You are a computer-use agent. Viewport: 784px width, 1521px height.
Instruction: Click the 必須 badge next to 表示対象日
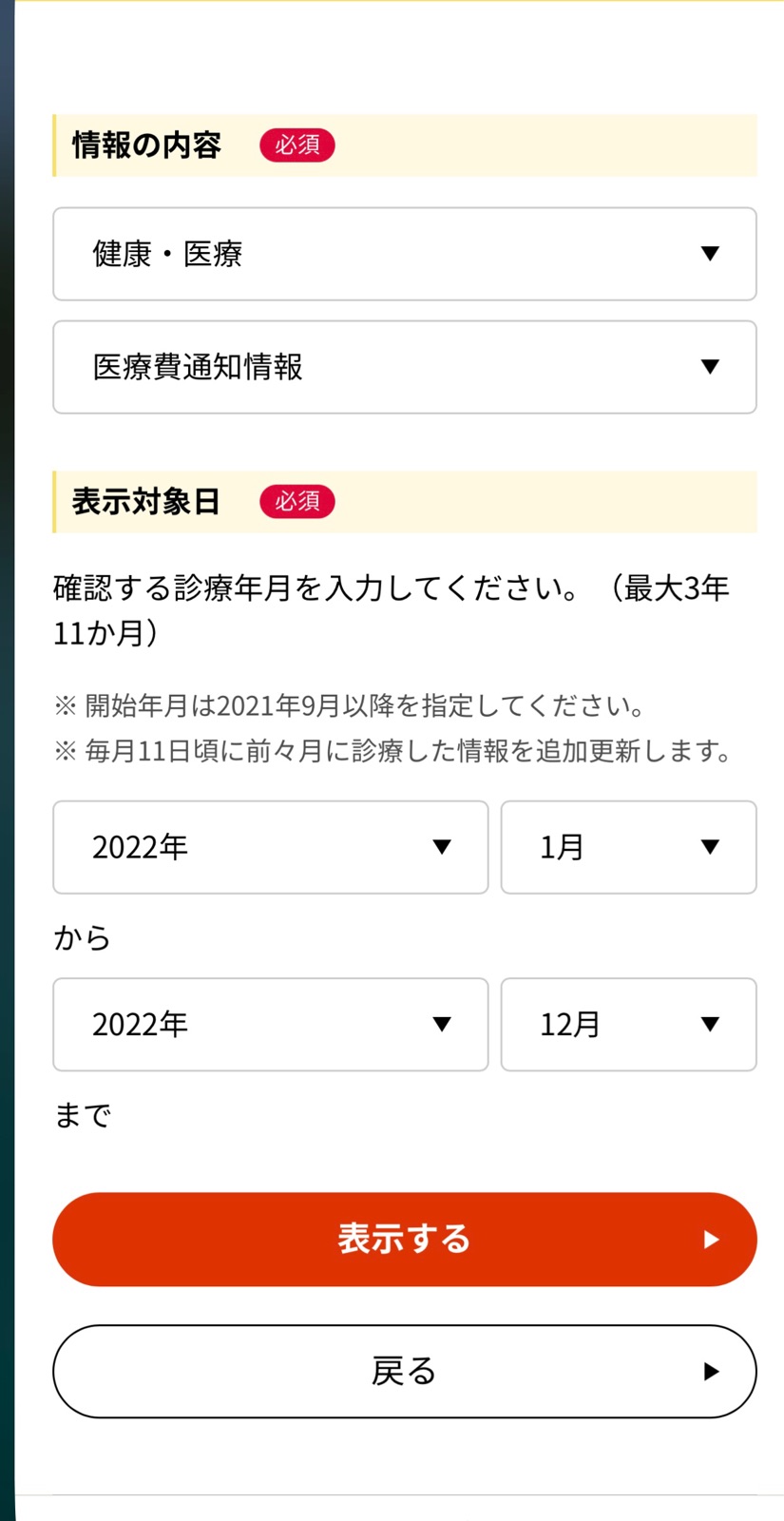(297, 501)
